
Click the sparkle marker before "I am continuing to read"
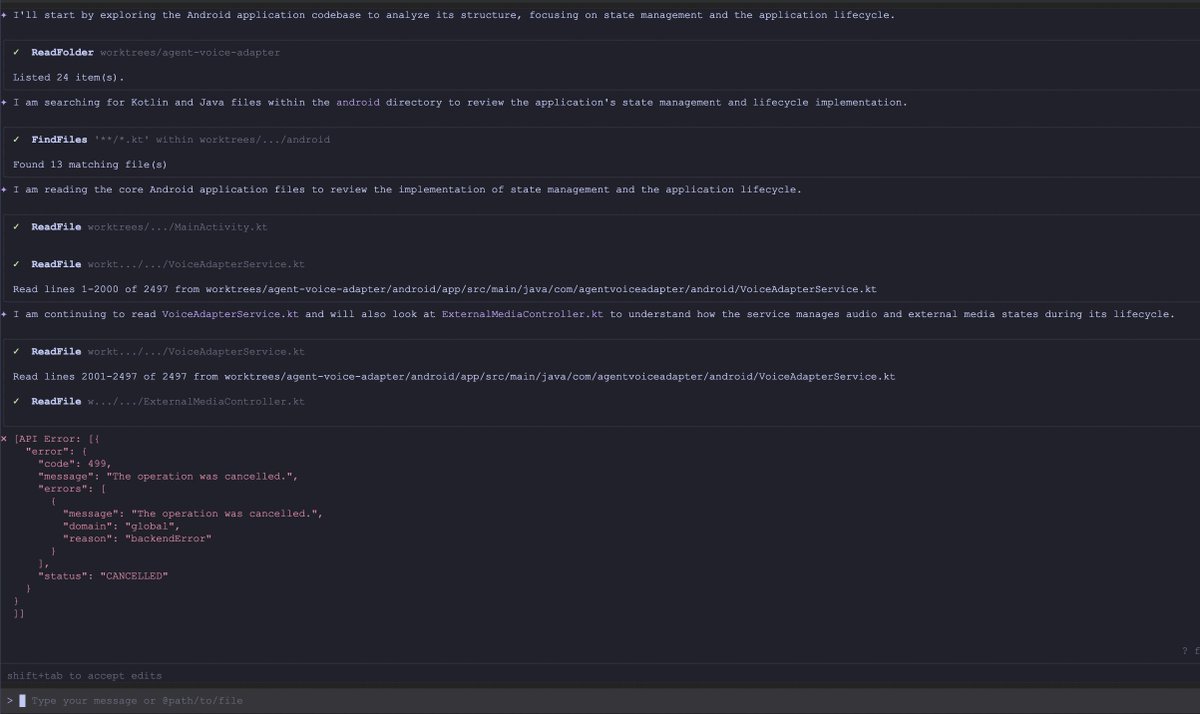point(4,315)
